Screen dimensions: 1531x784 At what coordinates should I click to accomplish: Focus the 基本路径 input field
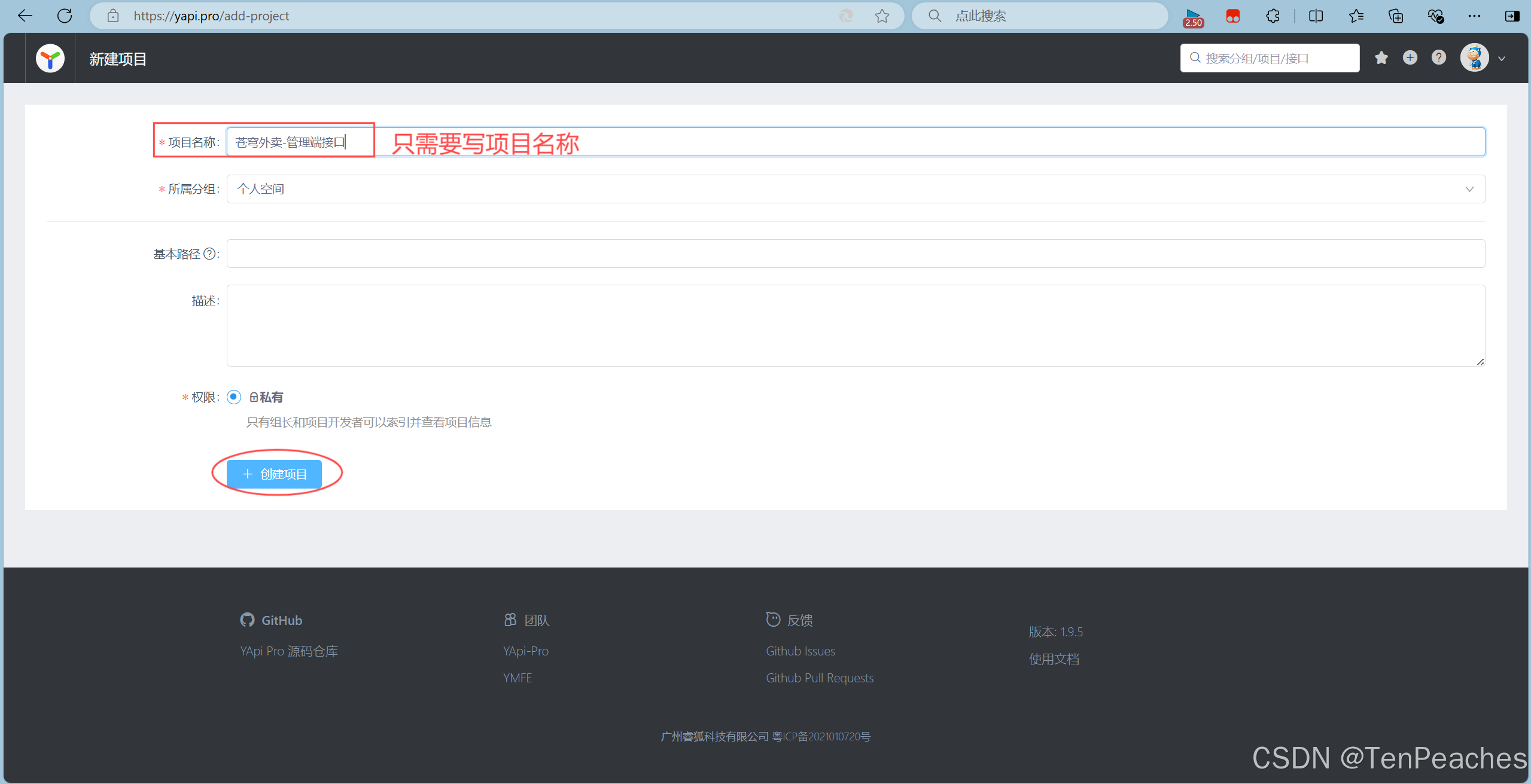(856, 254)
